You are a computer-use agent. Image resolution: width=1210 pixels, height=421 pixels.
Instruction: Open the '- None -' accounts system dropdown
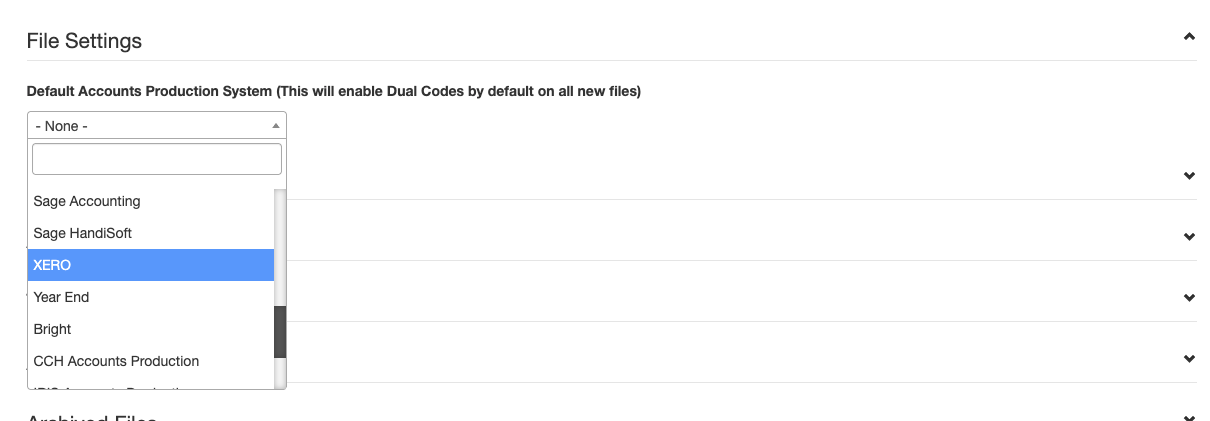[x=157, y=125]
